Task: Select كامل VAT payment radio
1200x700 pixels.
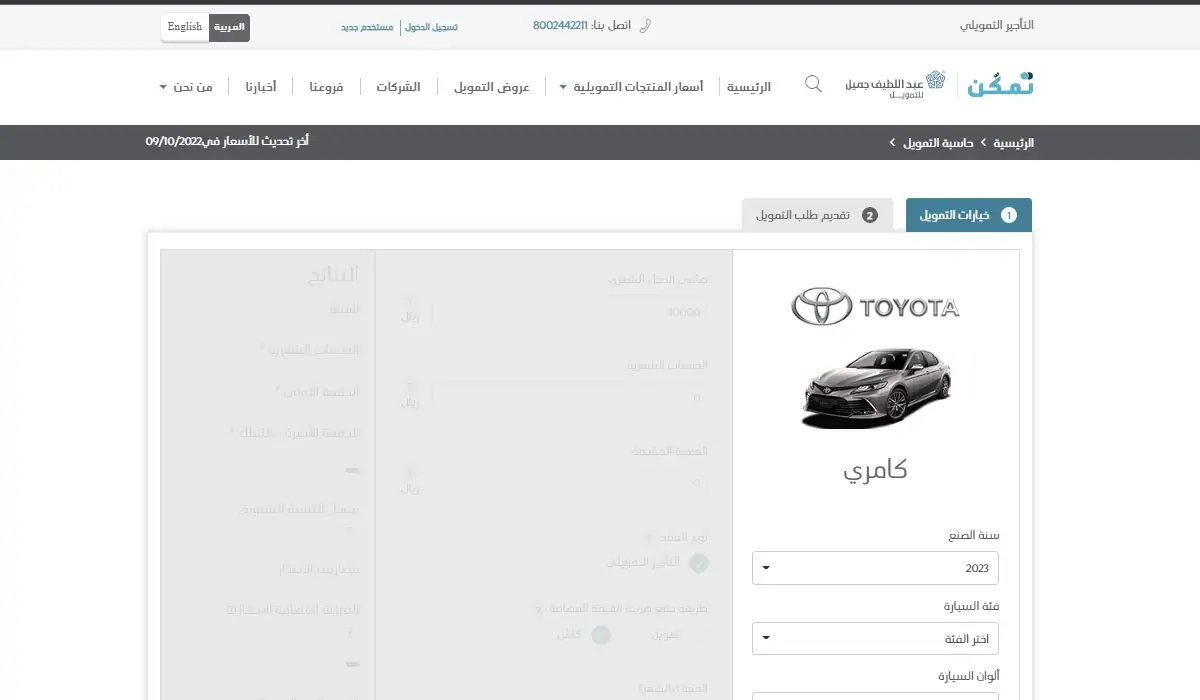Action: [x=600, y=634]
